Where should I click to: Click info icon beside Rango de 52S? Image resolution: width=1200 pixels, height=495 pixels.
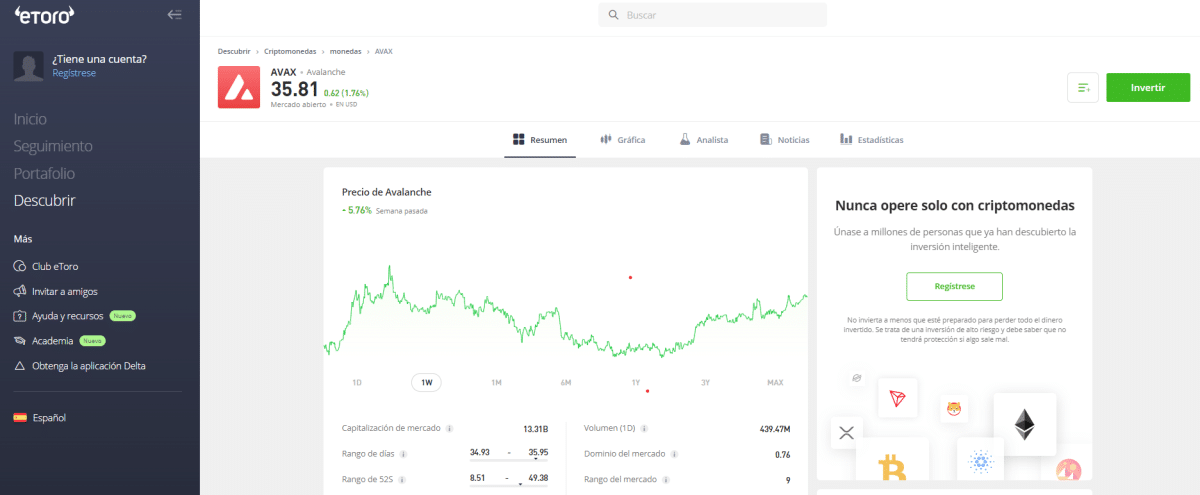[x=402, y=480]
